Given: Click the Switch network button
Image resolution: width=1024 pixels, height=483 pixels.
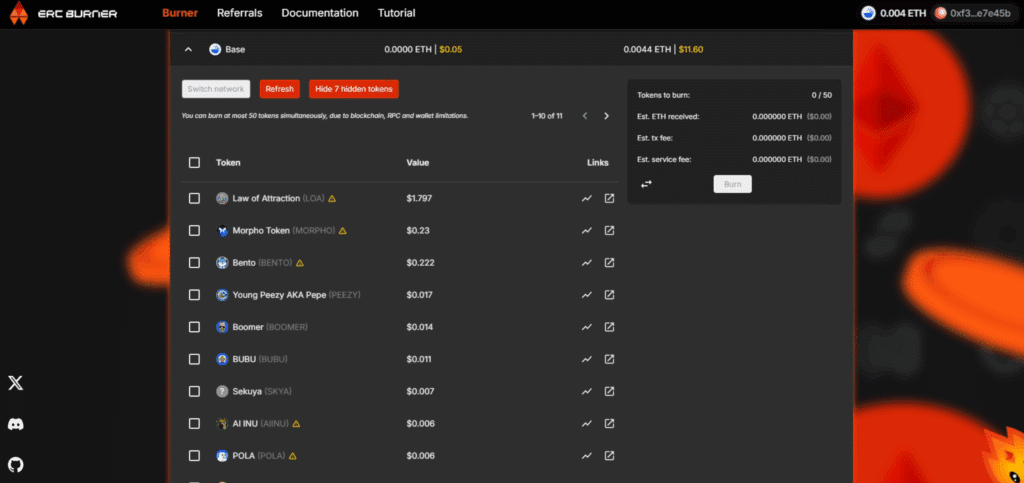Looking at the screenshot, I should [x=216, y=89].
